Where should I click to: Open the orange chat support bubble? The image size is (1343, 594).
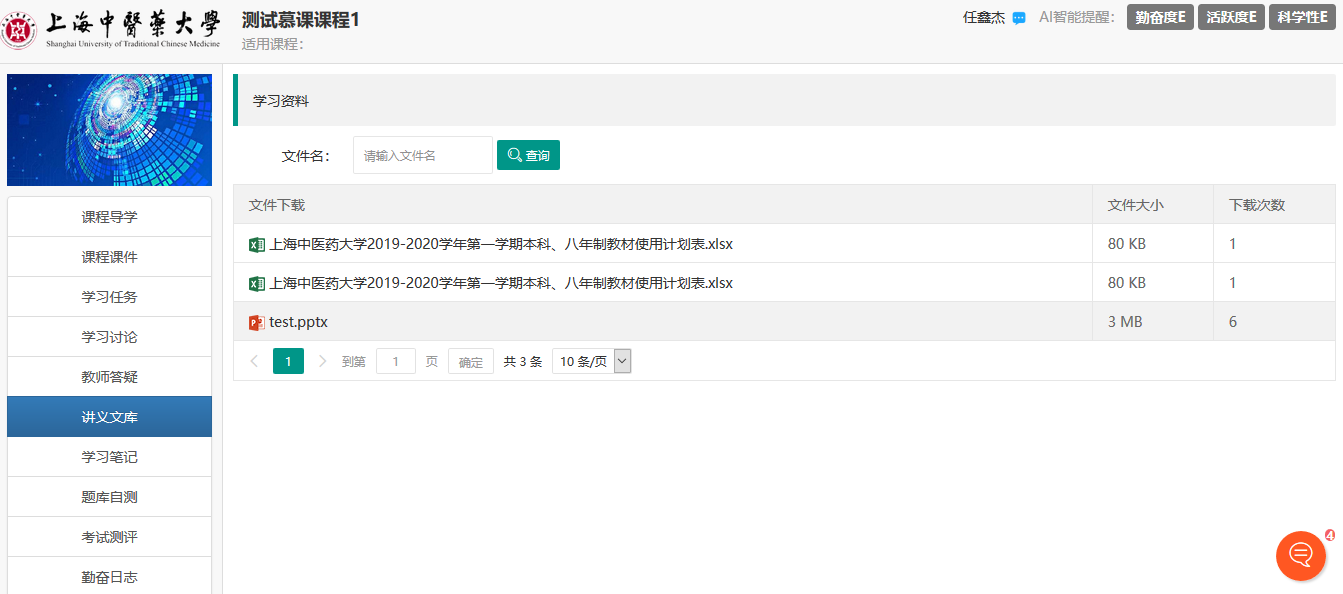pos(1300,555)
